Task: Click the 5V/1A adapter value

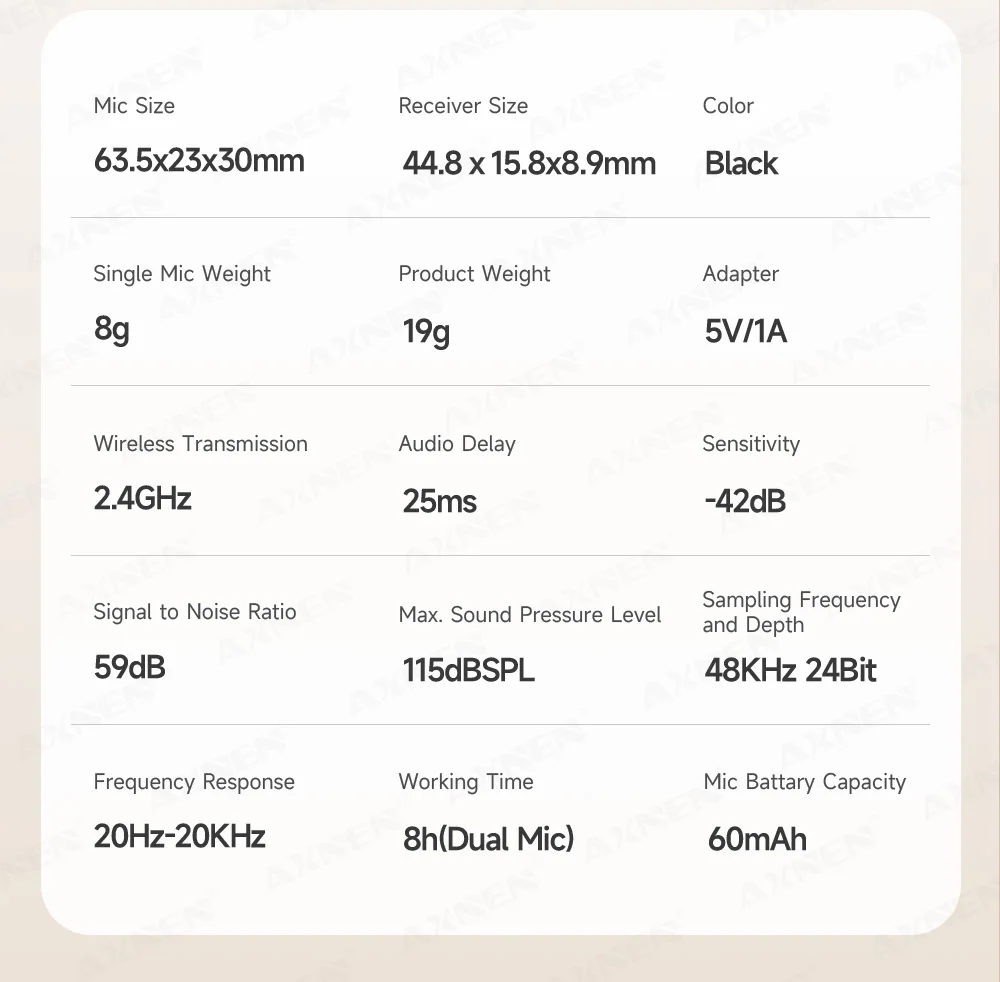Action: [746, 331]
